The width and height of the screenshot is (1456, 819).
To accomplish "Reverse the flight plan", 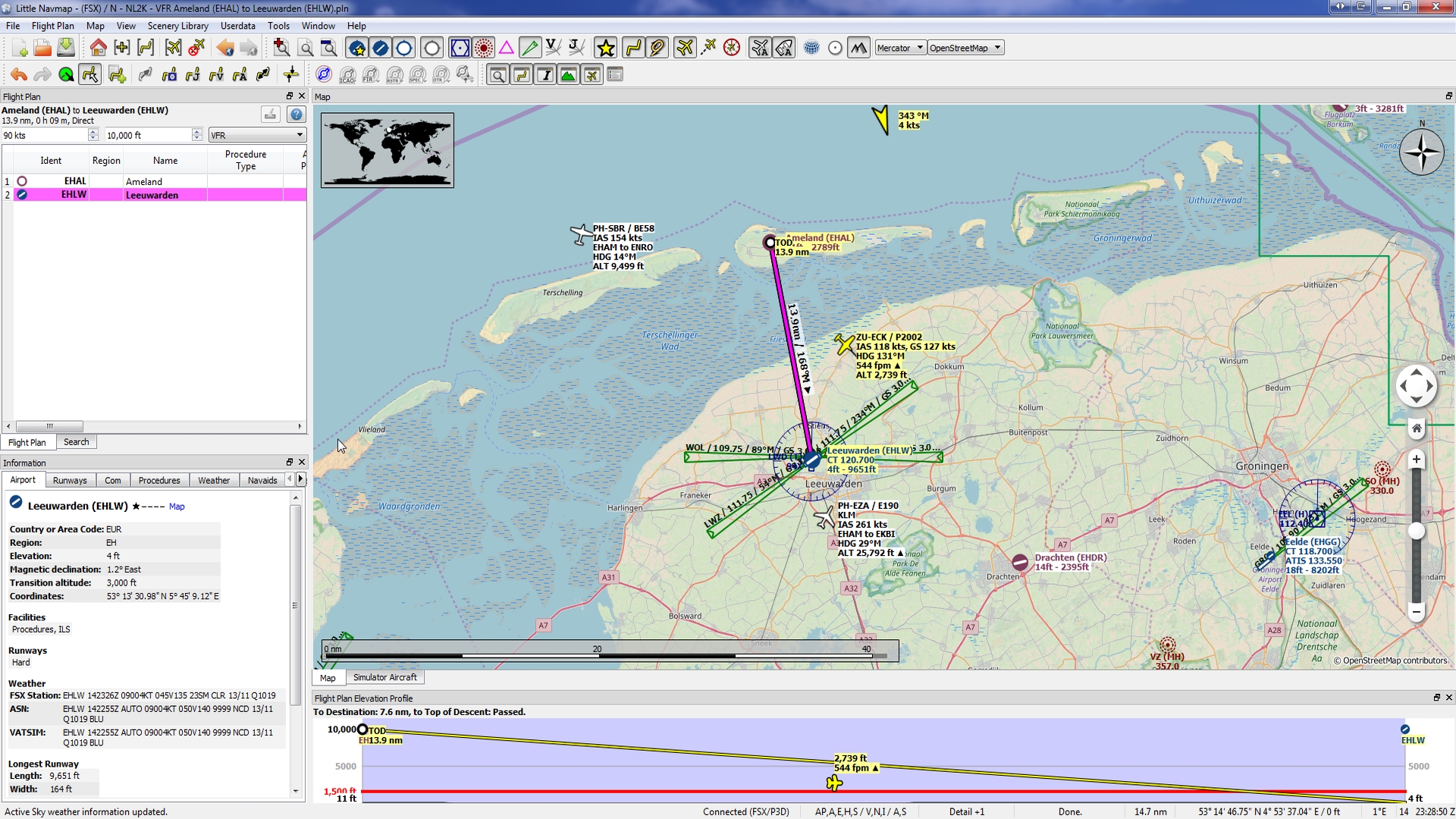I will pyautogui.click(x=263, y=75).
